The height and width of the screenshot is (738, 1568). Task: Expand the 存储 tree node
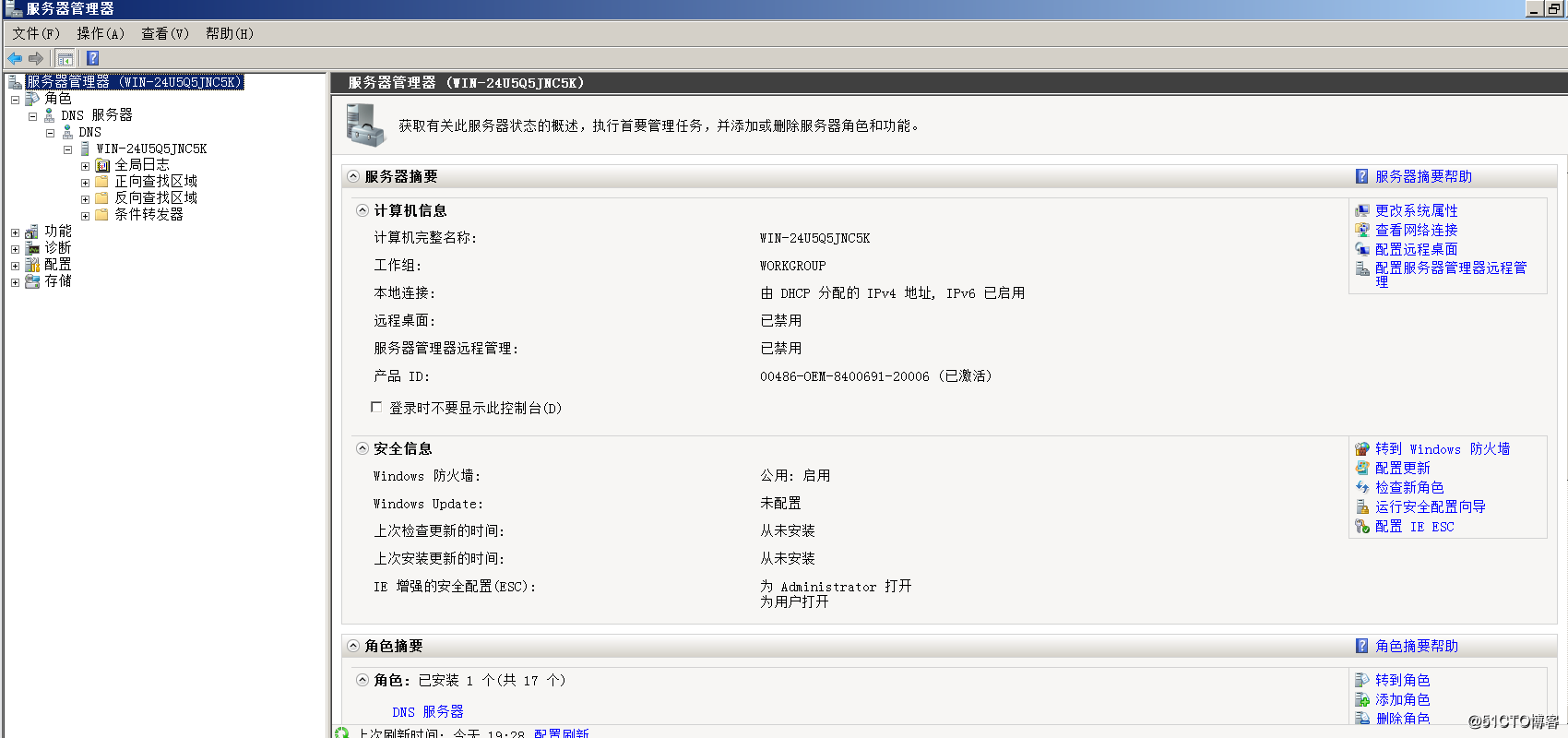pyautogui.click(x=15, y=282)
